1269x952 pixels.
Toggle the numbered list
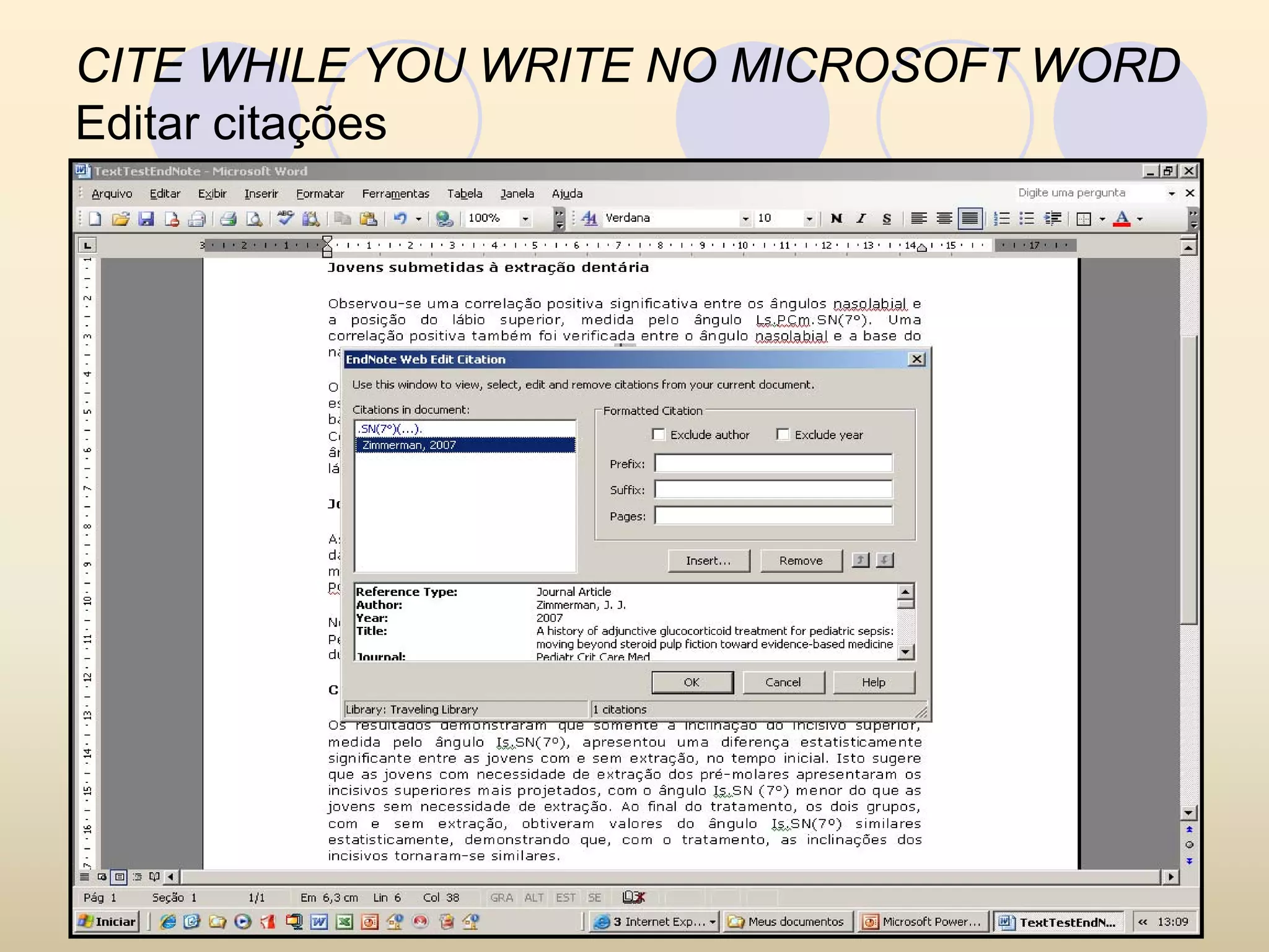(x=1001, y=219)
